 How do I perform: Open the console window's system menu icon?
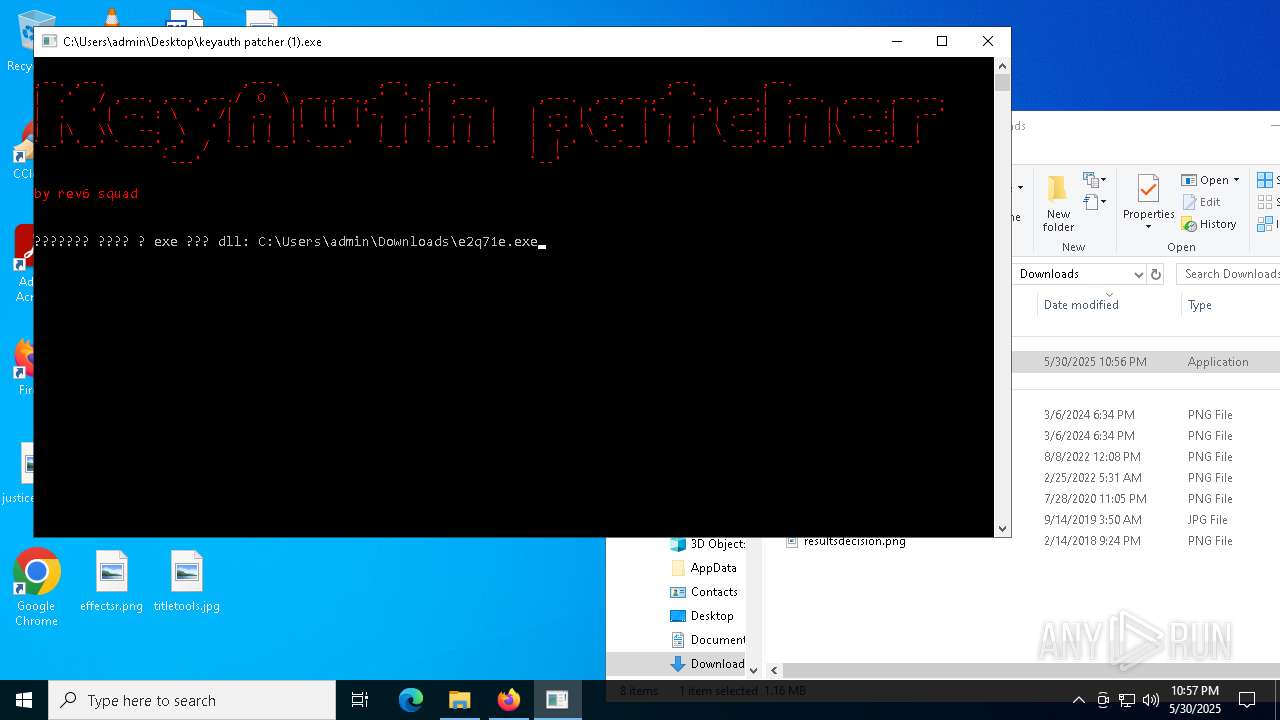[48, 42]
